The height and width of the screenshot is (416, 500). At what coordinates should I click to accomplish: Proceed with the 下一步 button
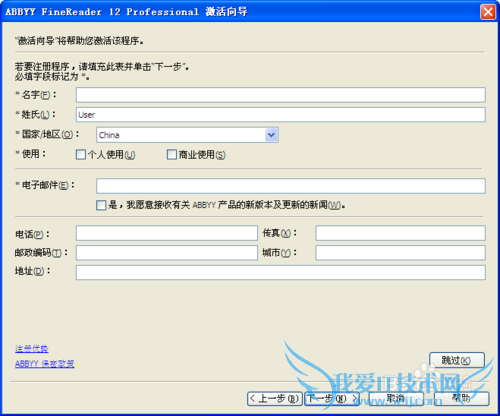(332, 399)
